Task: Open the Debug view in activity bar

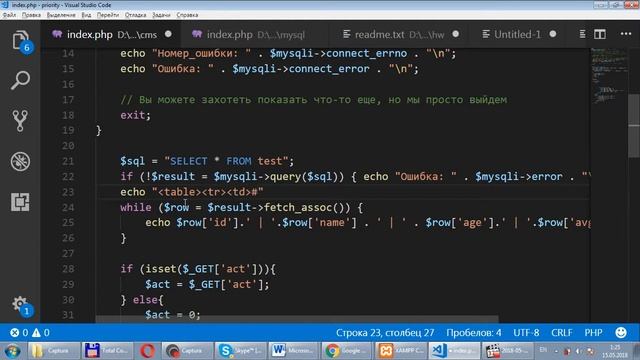Action: click(20, 161)
